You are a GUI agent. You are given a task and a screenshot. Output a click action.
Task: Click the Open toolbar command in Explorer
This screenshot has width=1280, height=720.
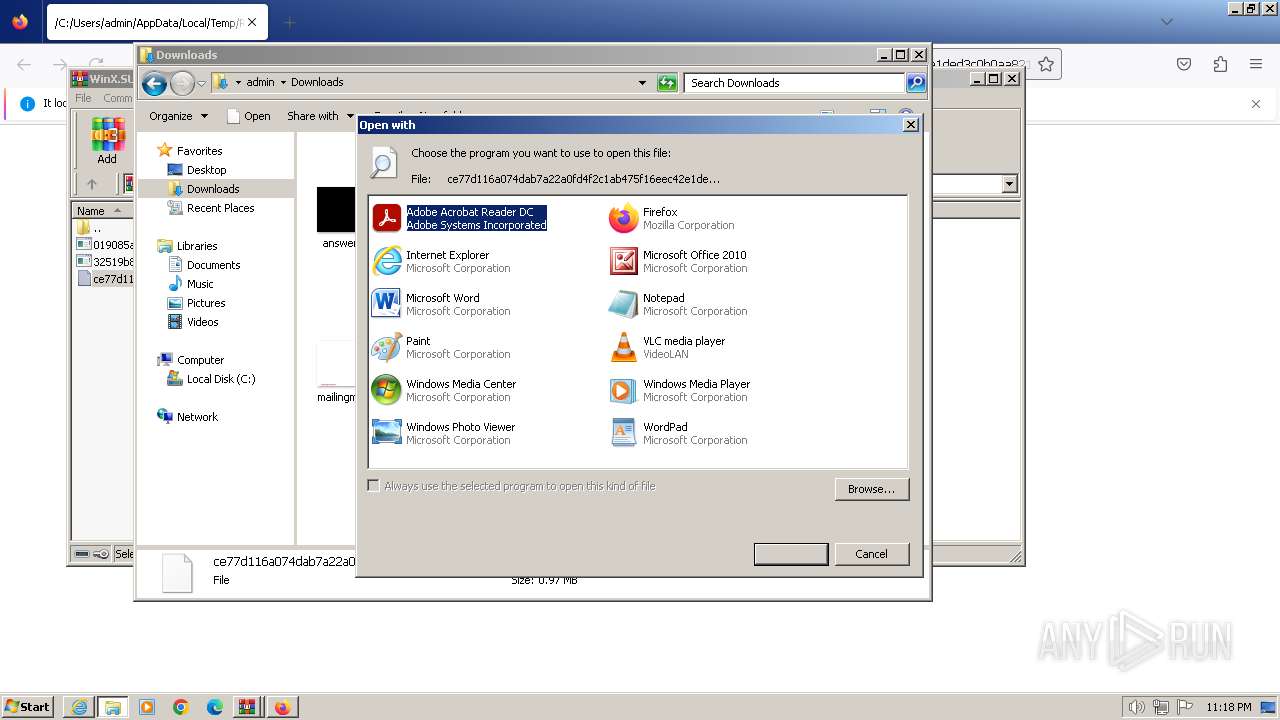(x=249, y=116)
